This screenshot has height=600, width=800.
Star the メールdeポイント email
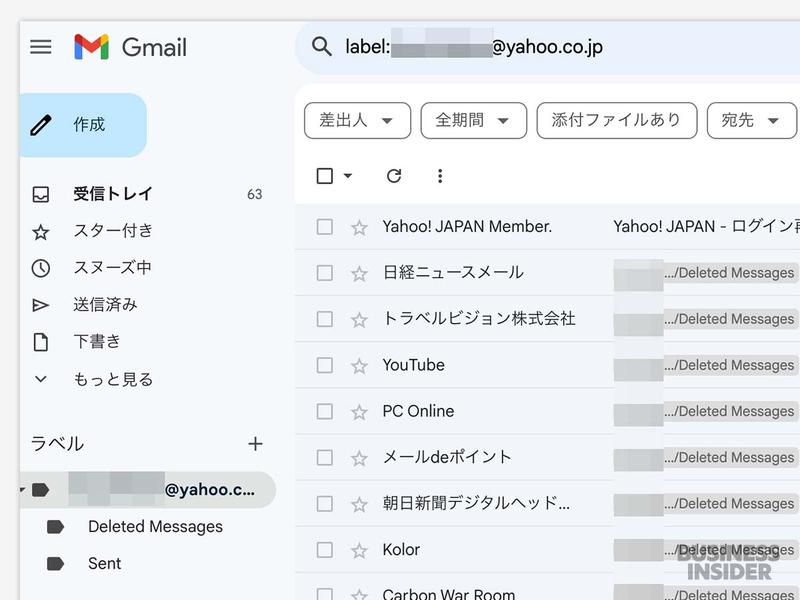click(x=359, y=458)
